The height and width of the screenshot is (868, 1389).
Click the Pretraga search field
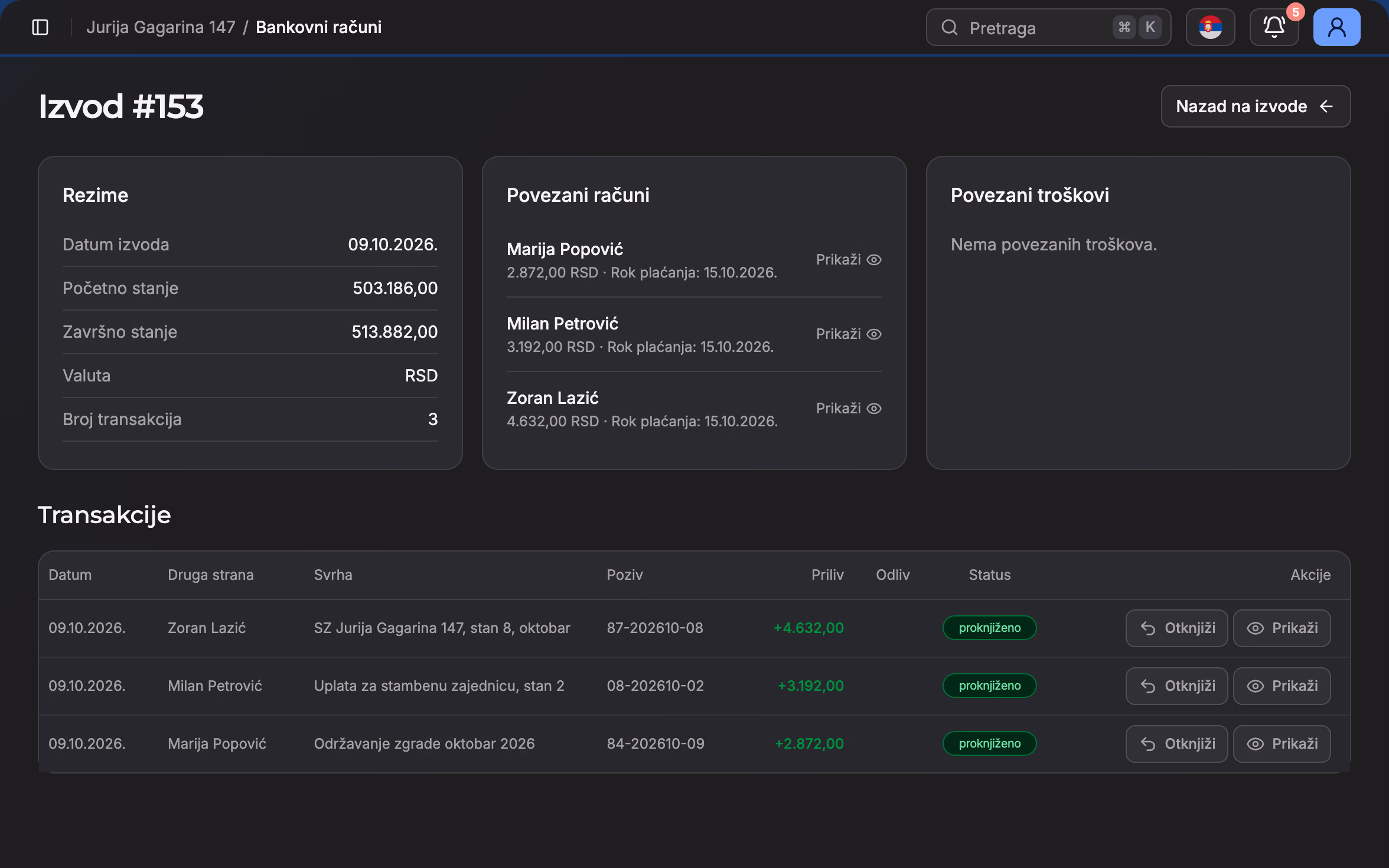click(1048, 27)
